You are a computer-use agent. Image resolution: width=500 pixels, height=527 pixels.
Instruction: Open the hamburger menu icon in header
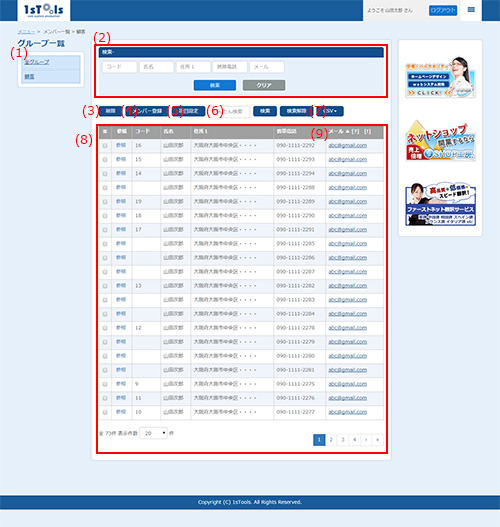coord(471,10)
